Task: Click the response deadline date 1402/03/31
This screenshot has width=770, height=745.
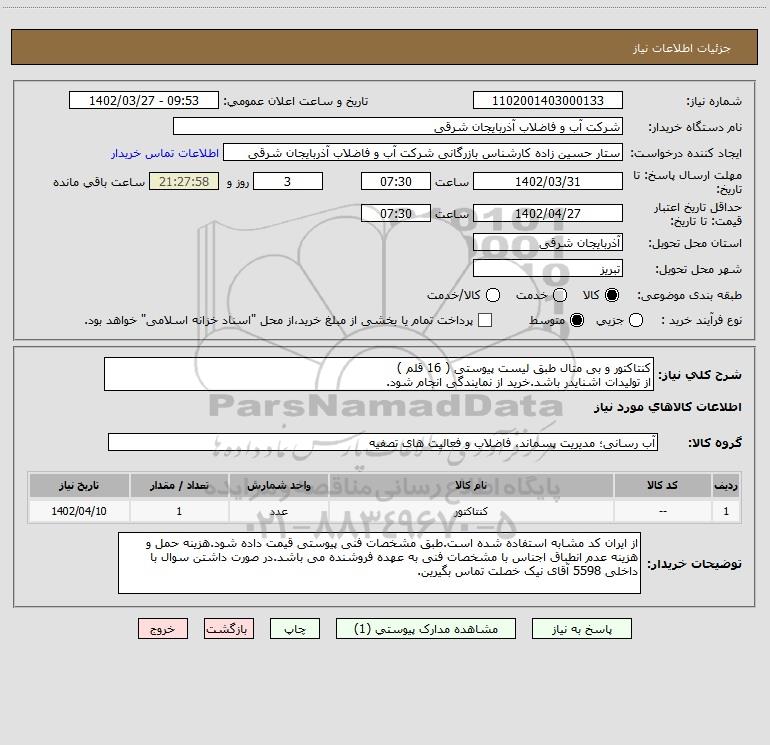Action: coord(548,181)
